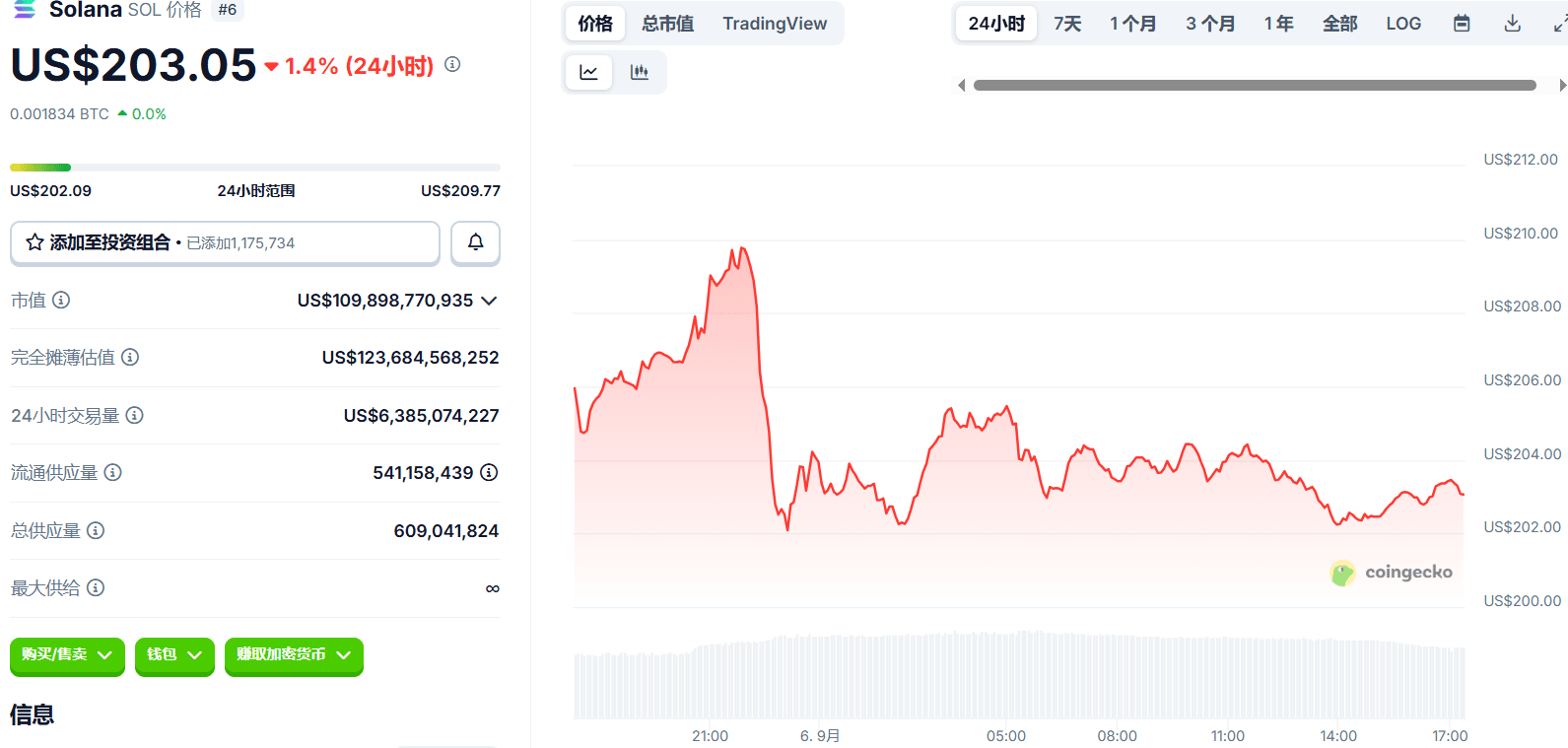Click the chart range scrollbar track
Image resolution: width=1568 pixels, height=748 pixels.
tap(1255, 86)
